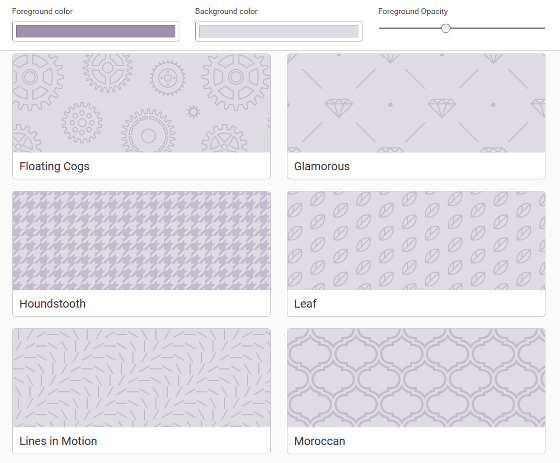560x463 pixels.
Task: Click the Lines in Motion title
Action: click(58, 441)
